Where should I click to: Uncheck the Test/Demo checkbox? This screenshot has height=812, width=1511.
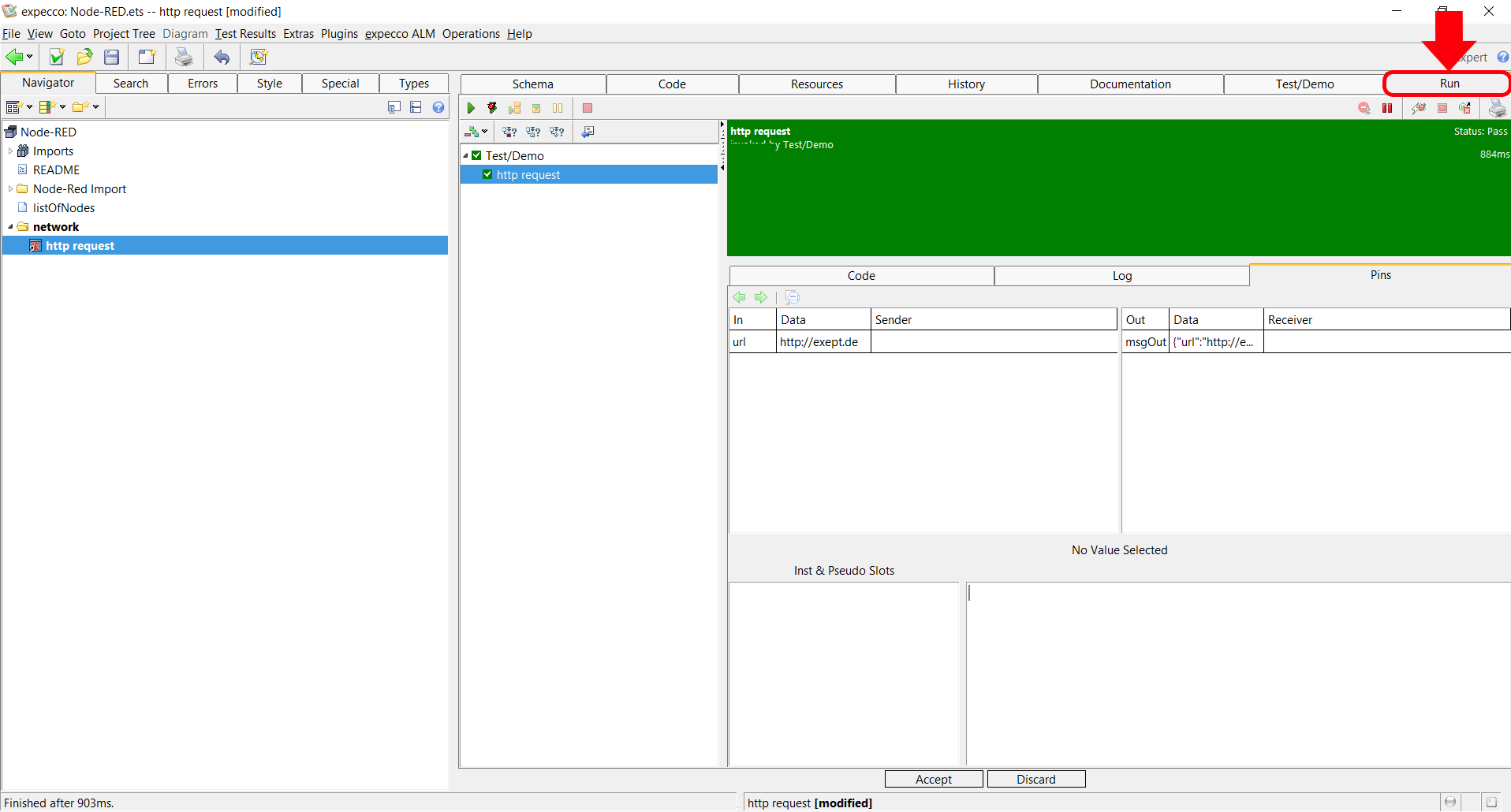click(476, 156)
